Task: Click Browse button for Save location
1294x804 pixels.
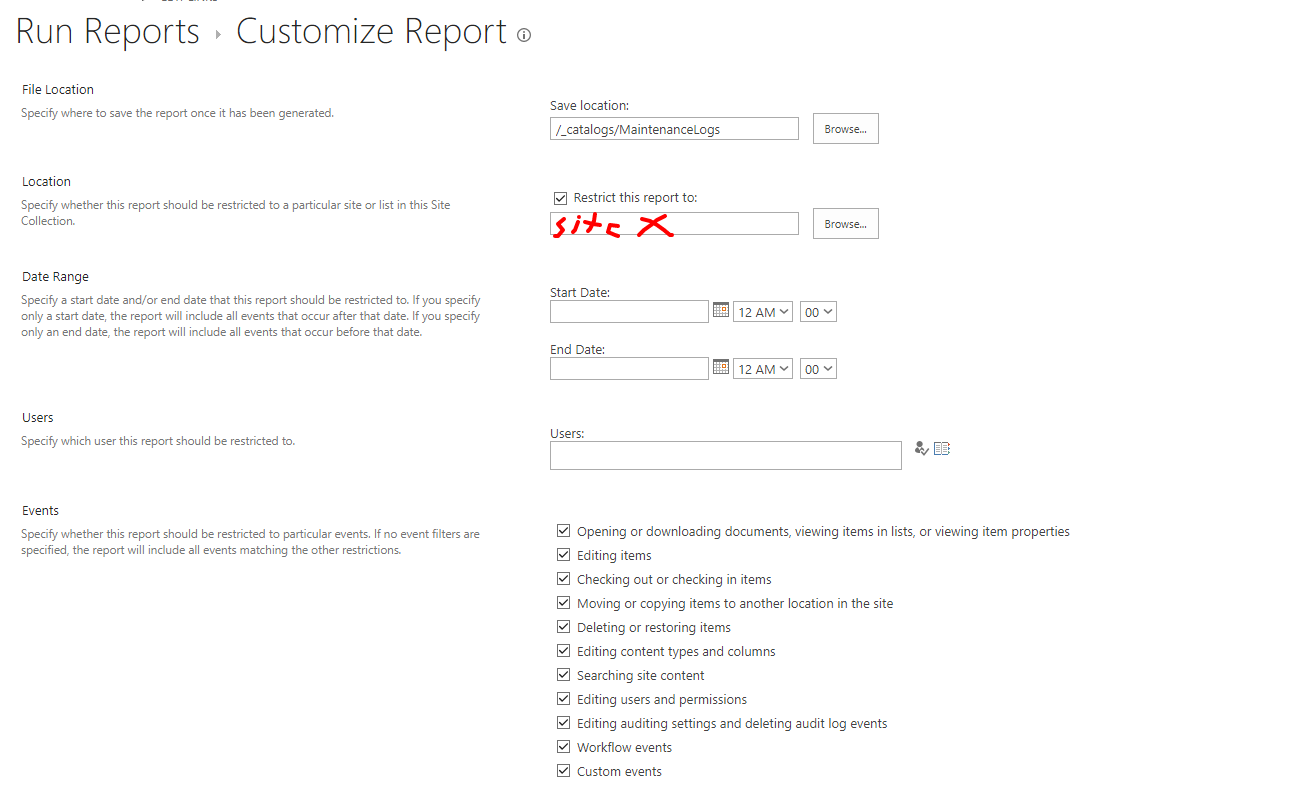Action: click(x=846, y=129)
